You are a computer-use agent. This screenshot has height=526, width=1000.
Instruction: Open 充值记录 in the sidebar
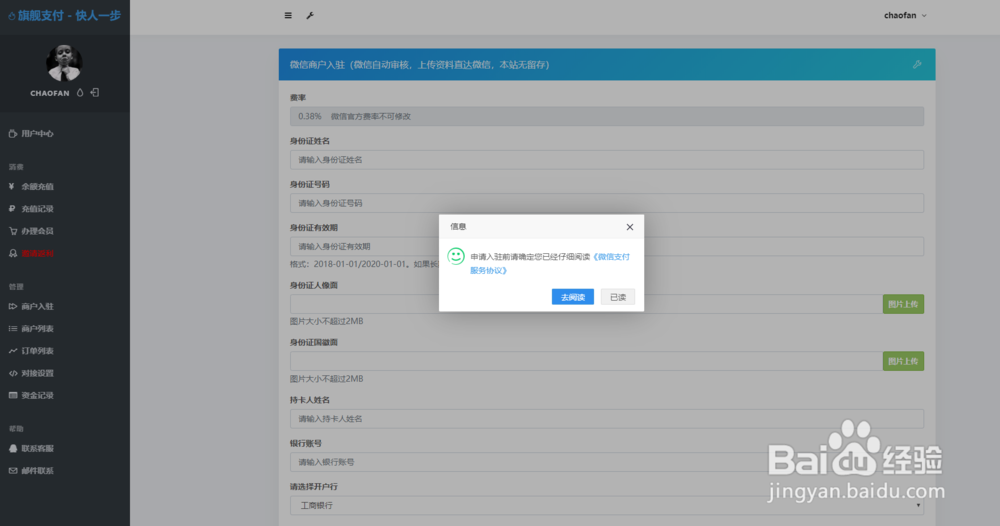(x=31, y=209)
